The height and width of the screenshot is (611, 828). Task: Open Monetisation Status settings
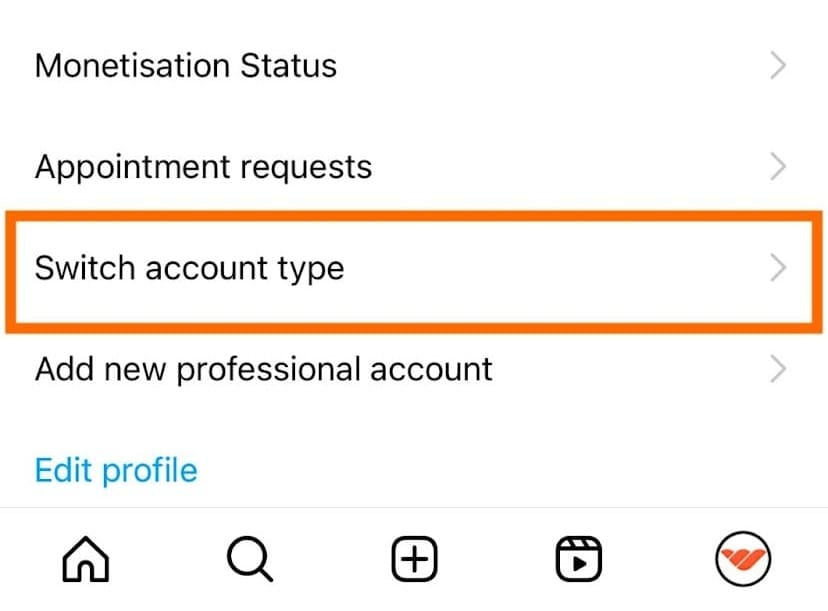pos(185,65)
